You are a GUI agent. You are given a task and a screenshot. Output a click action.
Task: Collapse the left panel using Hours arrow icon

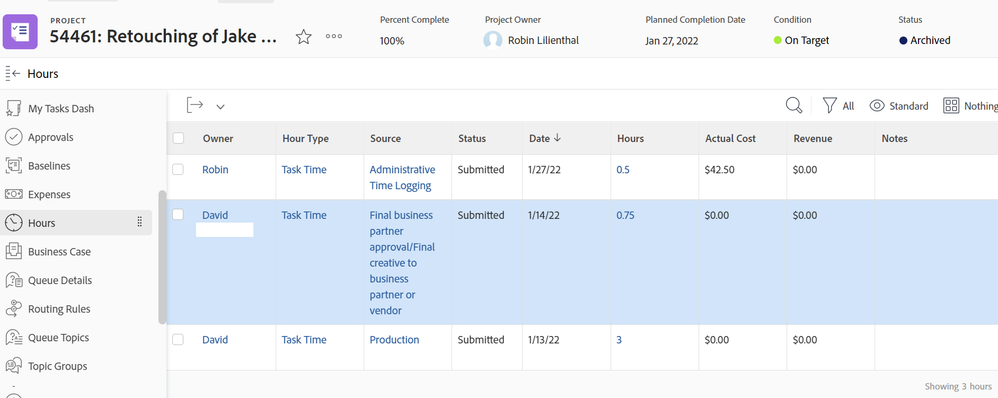tap(13, 74)
